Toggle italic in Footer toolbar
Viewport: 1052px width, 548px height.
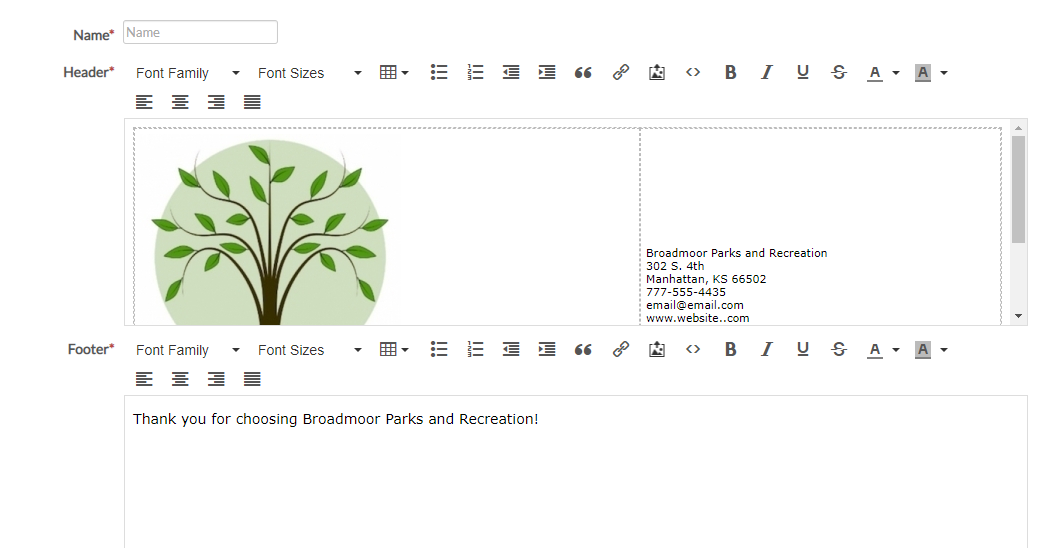pos(766,349)
